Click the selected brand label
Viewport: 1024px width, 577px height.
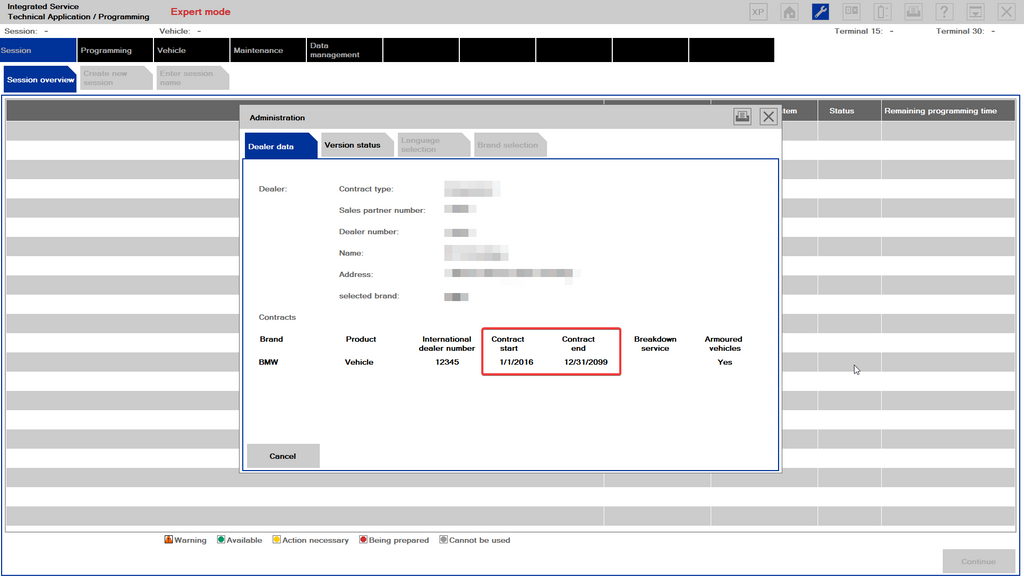369,296
